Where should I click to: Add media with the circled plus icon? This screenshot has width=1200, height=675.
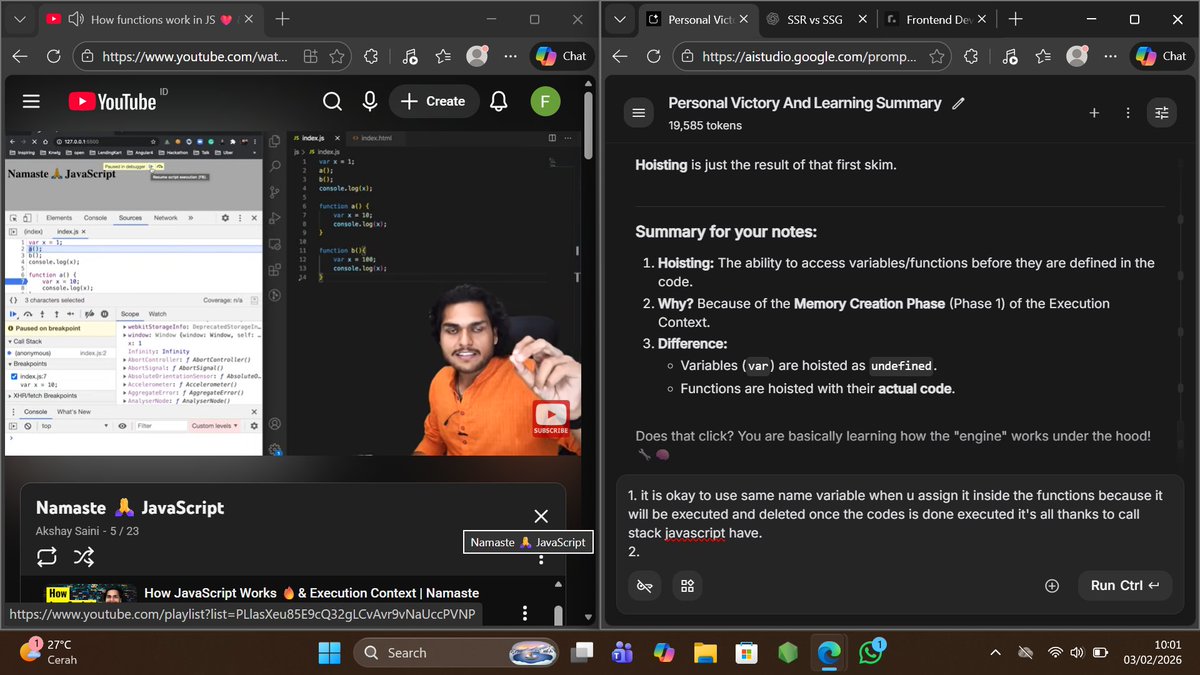[1051, 586]
